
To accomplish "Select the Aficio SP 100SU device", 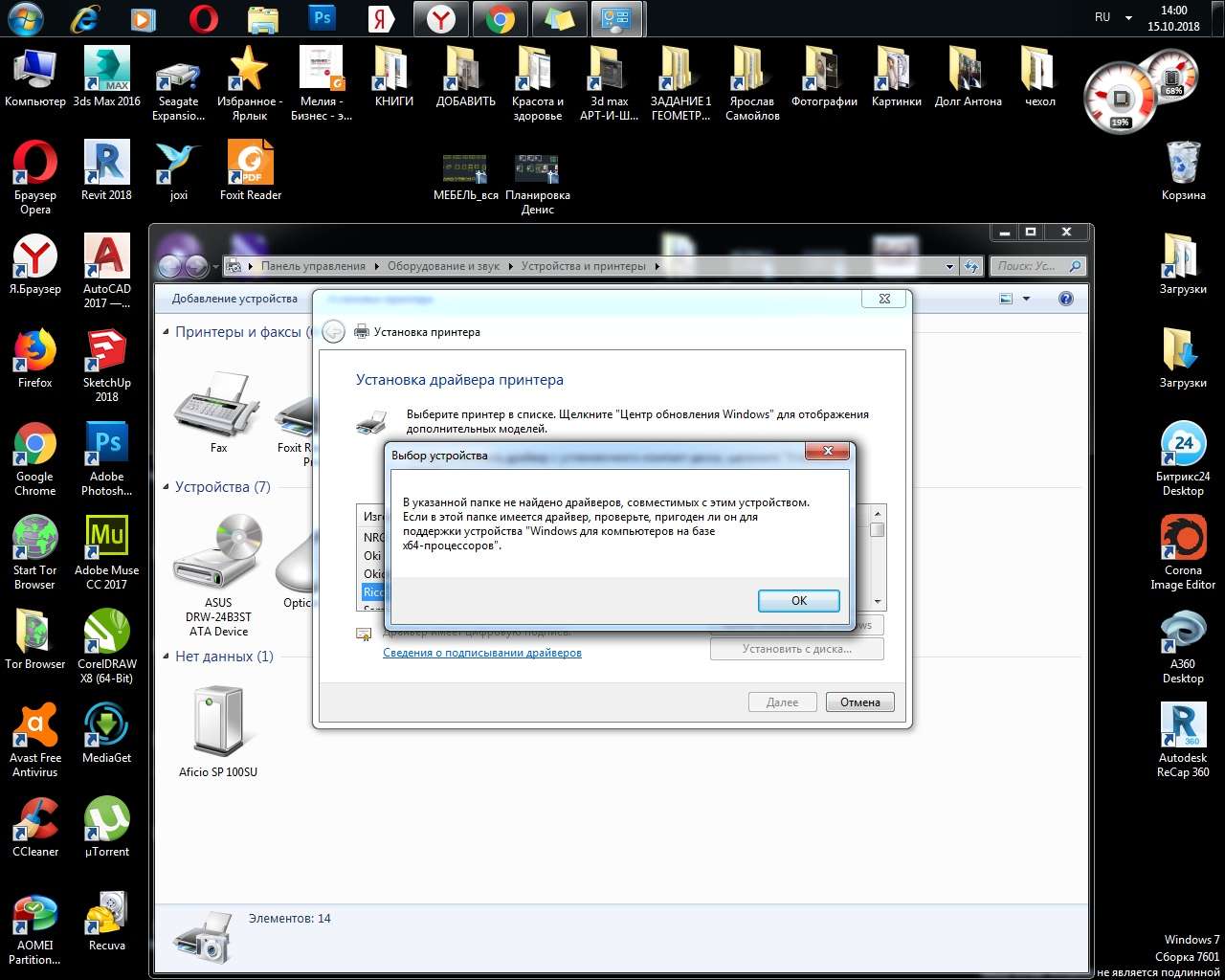I will (218, 732).
